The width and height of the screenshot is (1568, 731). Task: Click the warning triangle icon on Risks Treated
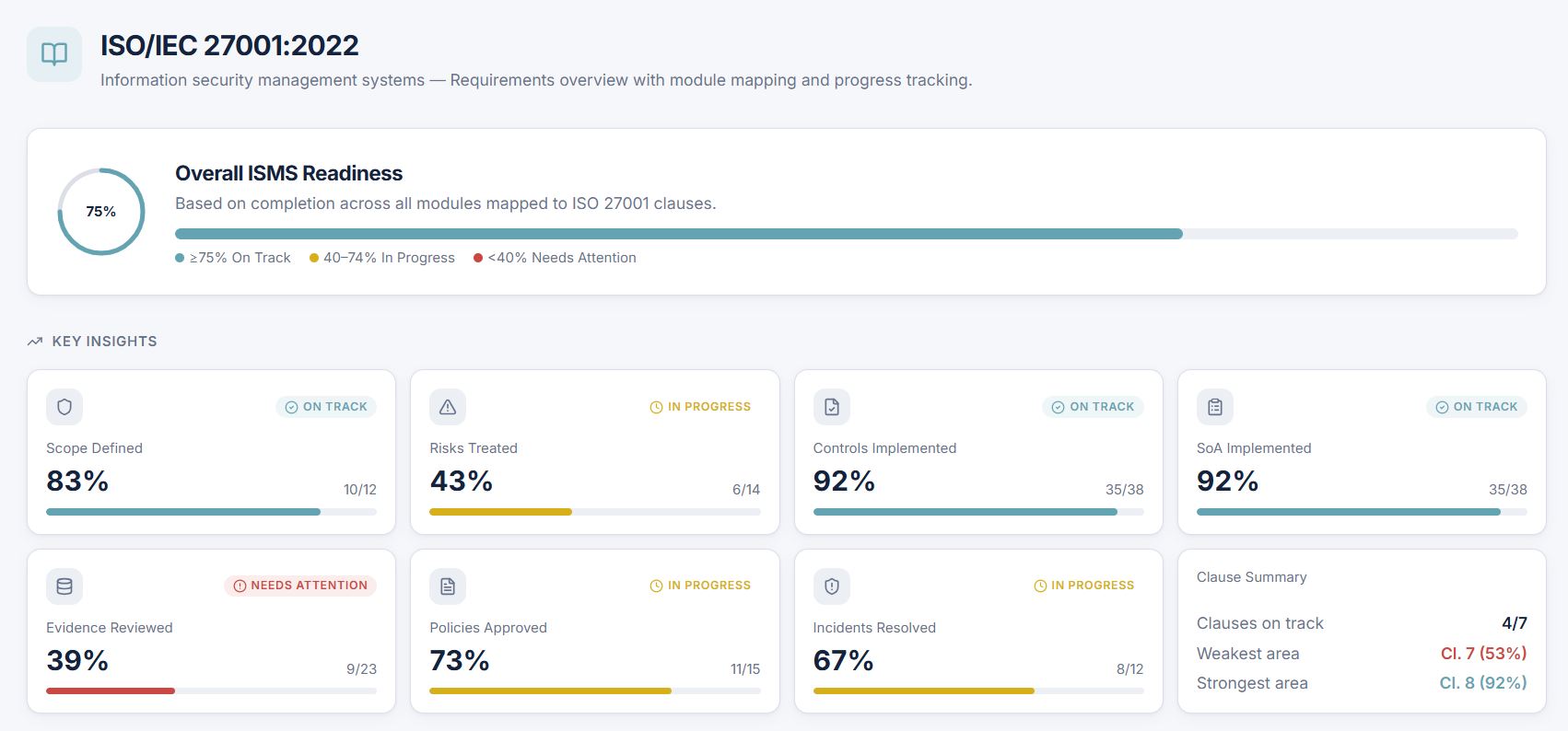coord(448,407)
